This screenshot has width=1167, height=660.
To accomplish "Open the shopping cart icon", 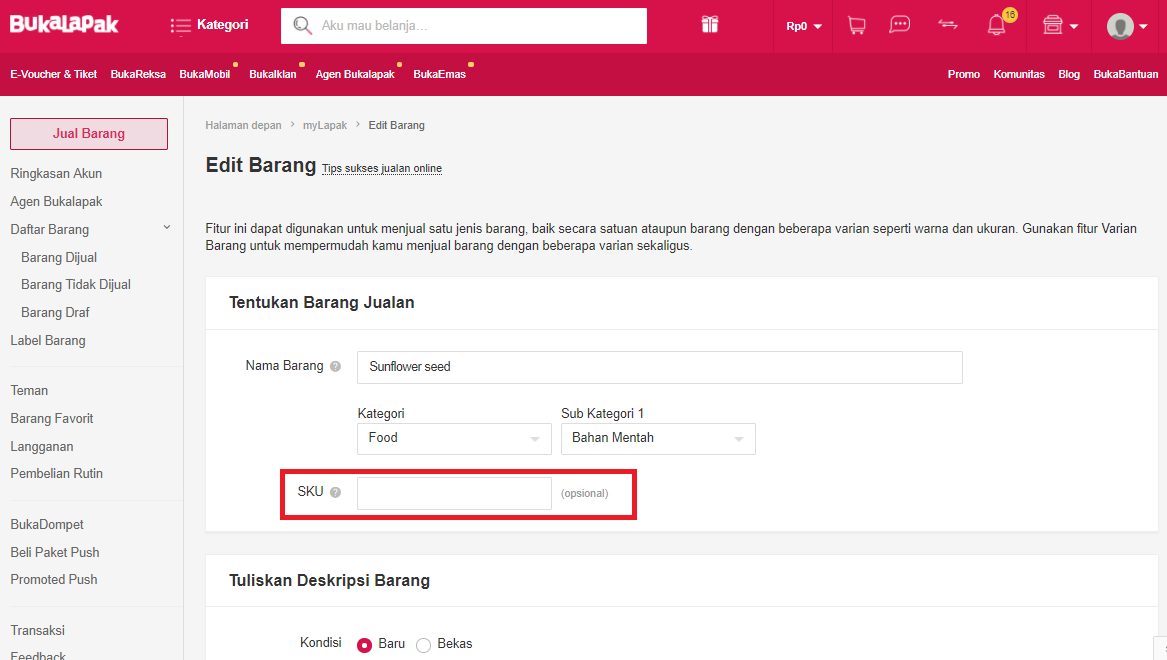I will pyautogui.click(x=857, y=25).
